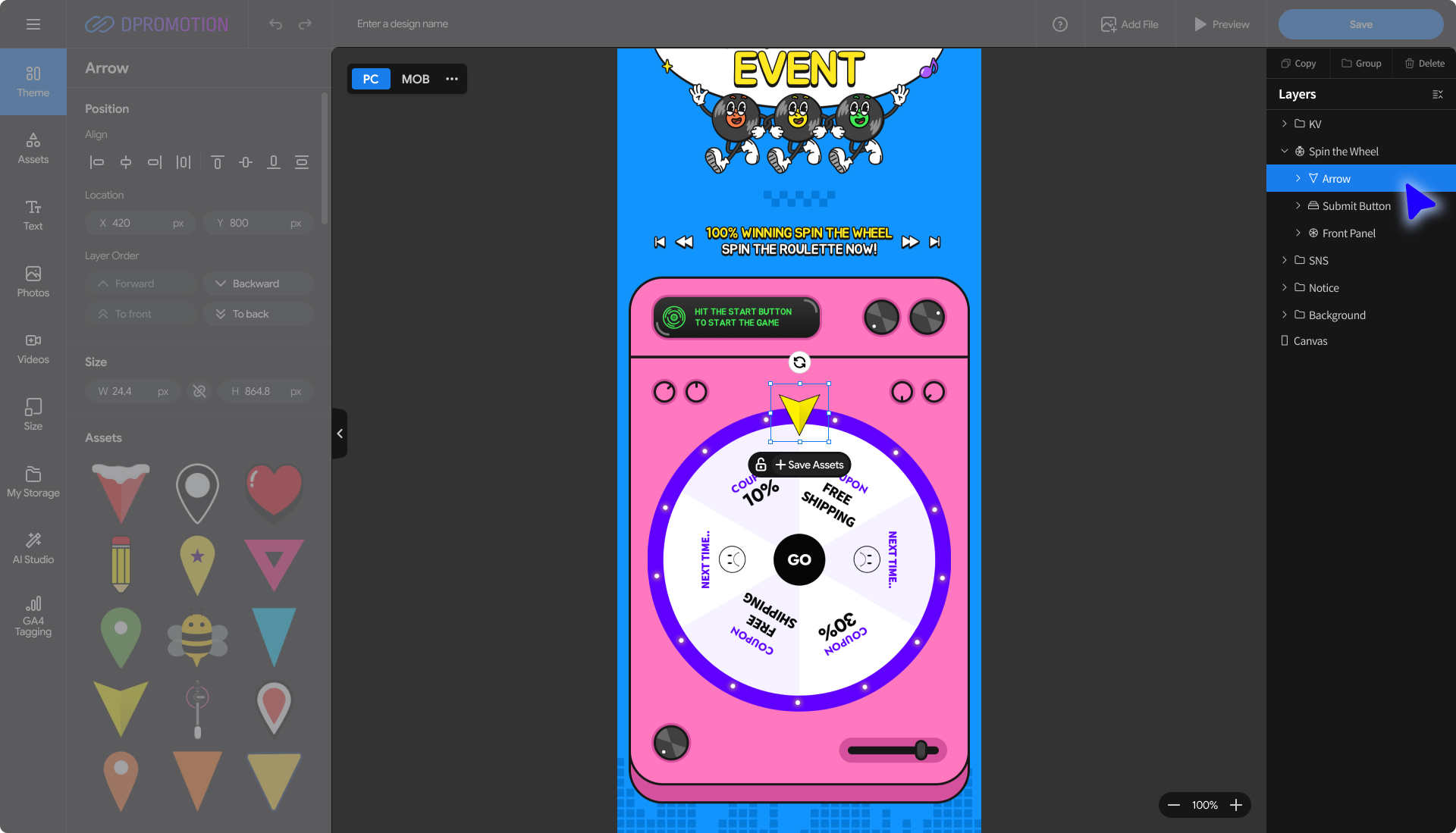Click the Save button
Screen dimensions: 1456x833
pos(1360,24)
